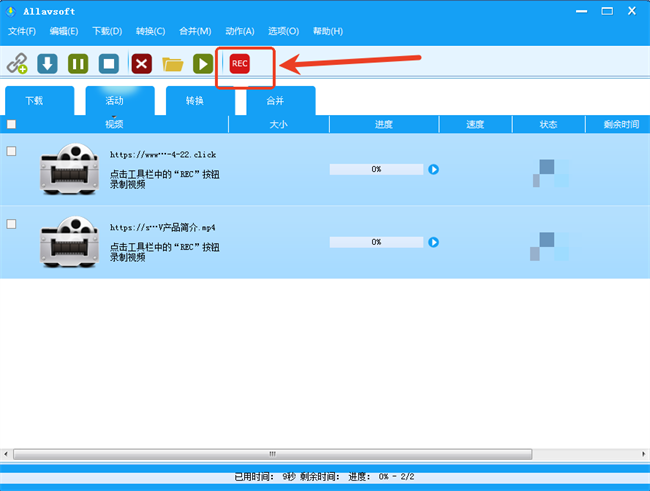
Task: Open the 文件(F) menu
Action: click(22, 32)
